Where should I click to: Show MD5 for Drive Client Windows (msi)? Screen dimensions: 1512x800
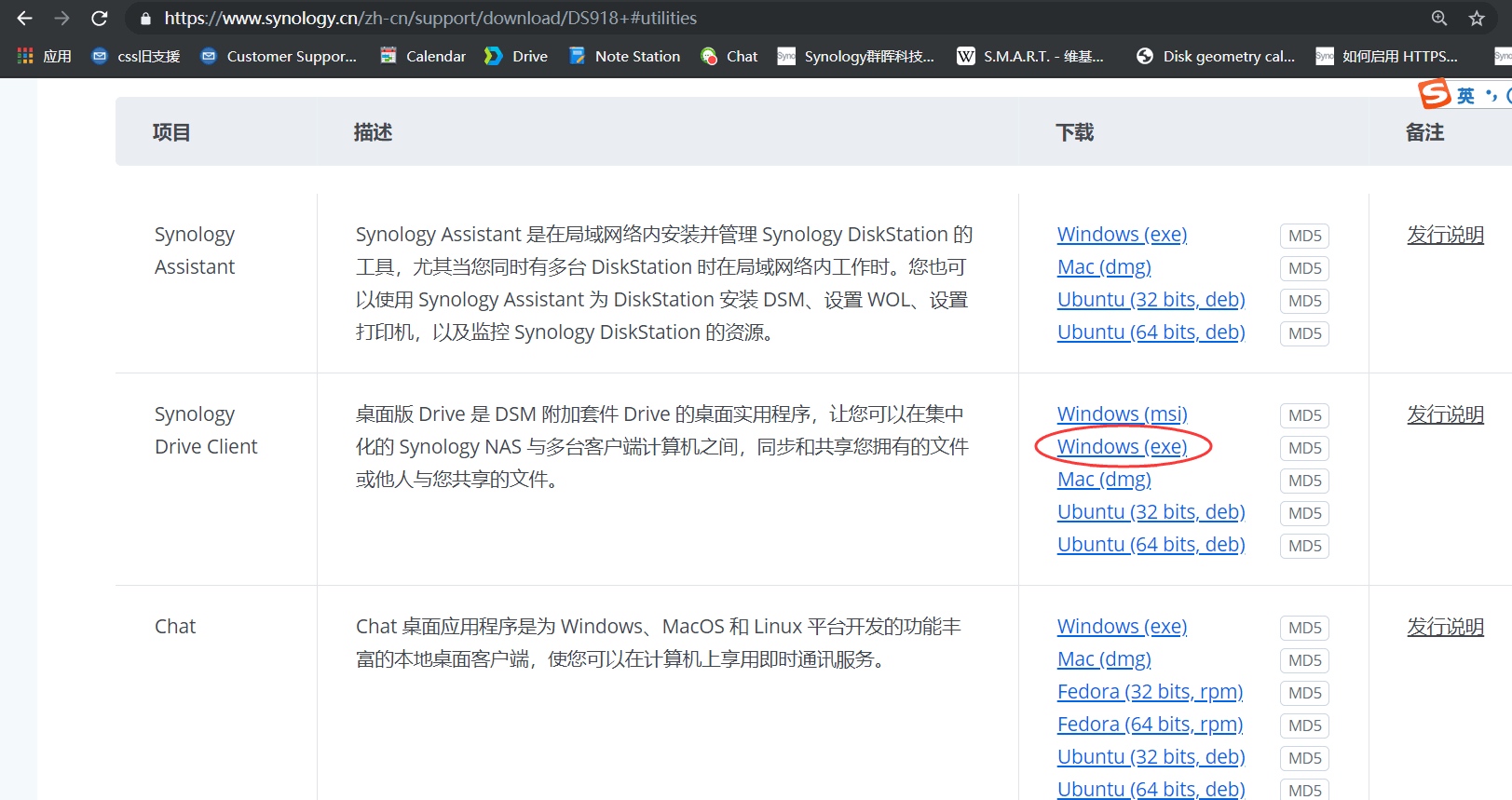point(1304,415)
